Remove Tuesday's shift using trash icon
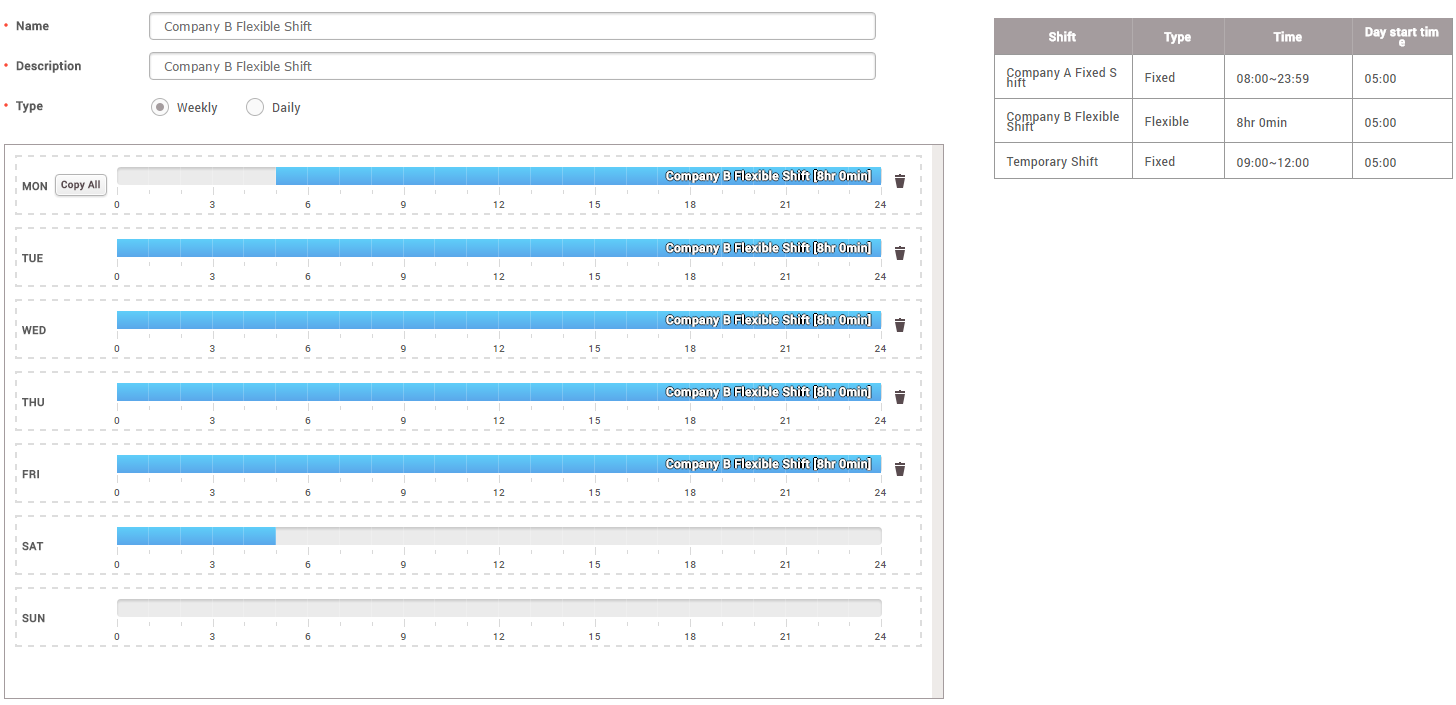Screen dimensions: 1456x705 (x=899, y=253)
